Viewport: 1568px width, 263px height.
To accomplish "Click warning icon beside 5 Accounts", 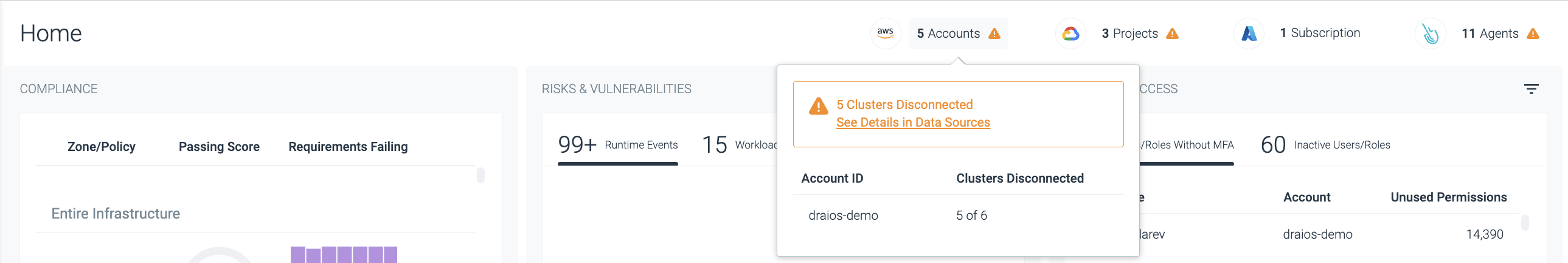I will click(x=994, y=33).
